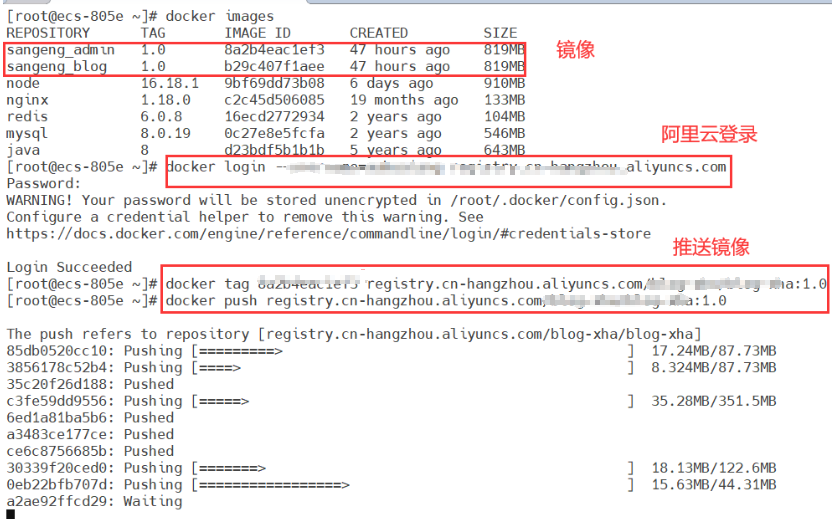Select the sangeng_admin repository name
Image resolution: width=834 pixels, height=519 pixels.
pyautogui.click(x=61, y=50)
